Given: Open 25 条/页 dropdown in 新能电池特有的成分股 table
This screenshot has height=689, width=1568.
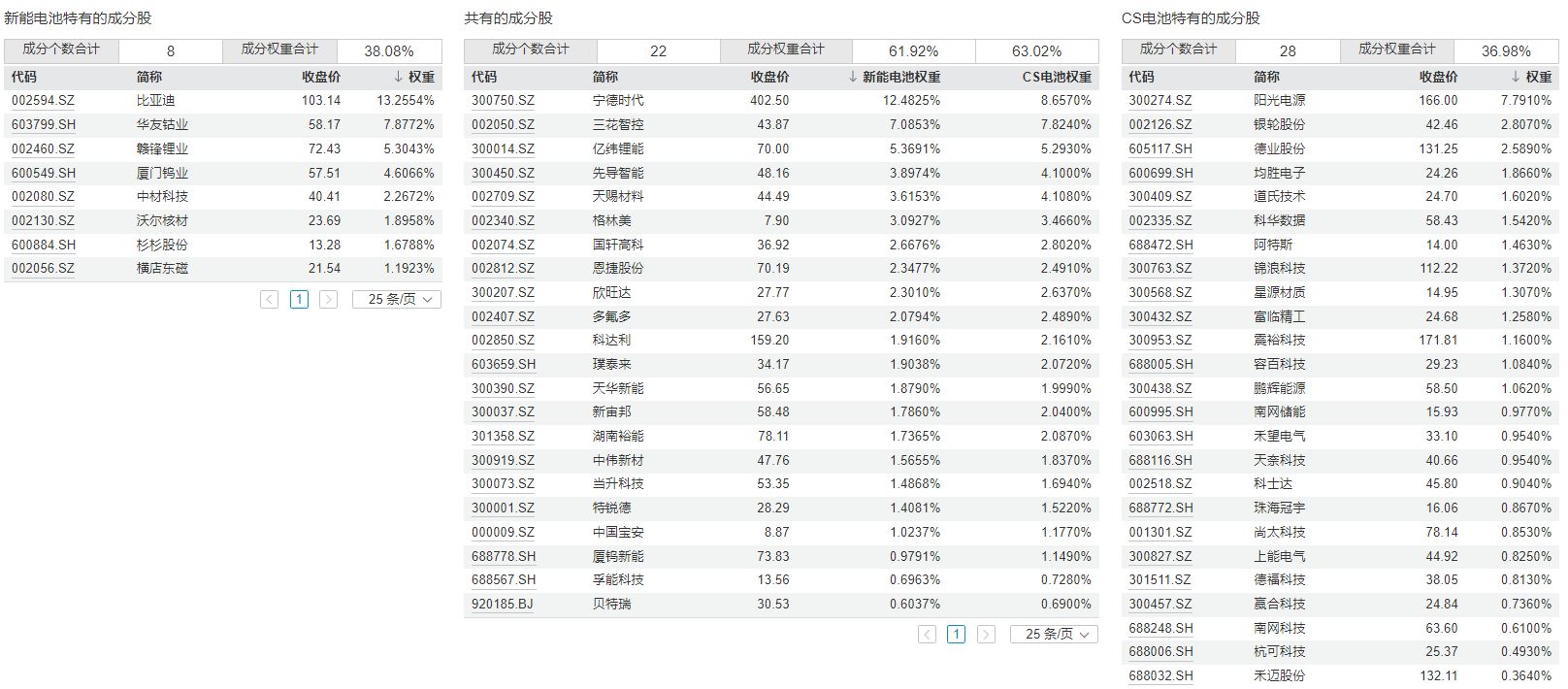Looking at the screenshot, I should 397,300.
